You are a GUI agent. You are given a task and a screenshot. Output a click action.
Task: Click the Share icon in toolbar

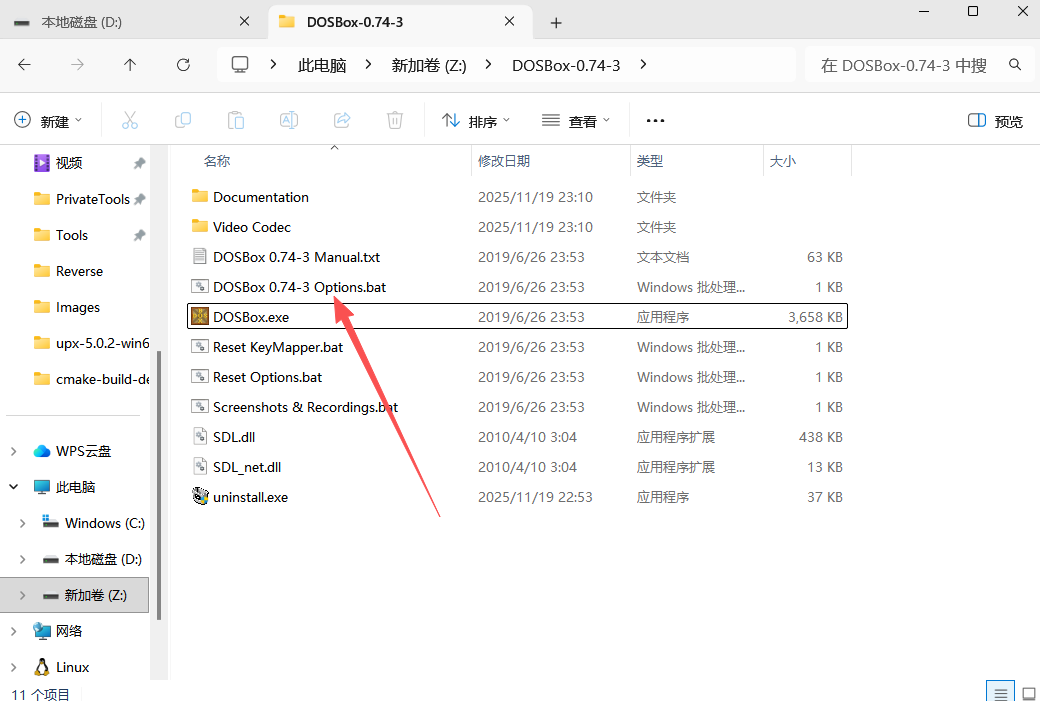point(342,120)
